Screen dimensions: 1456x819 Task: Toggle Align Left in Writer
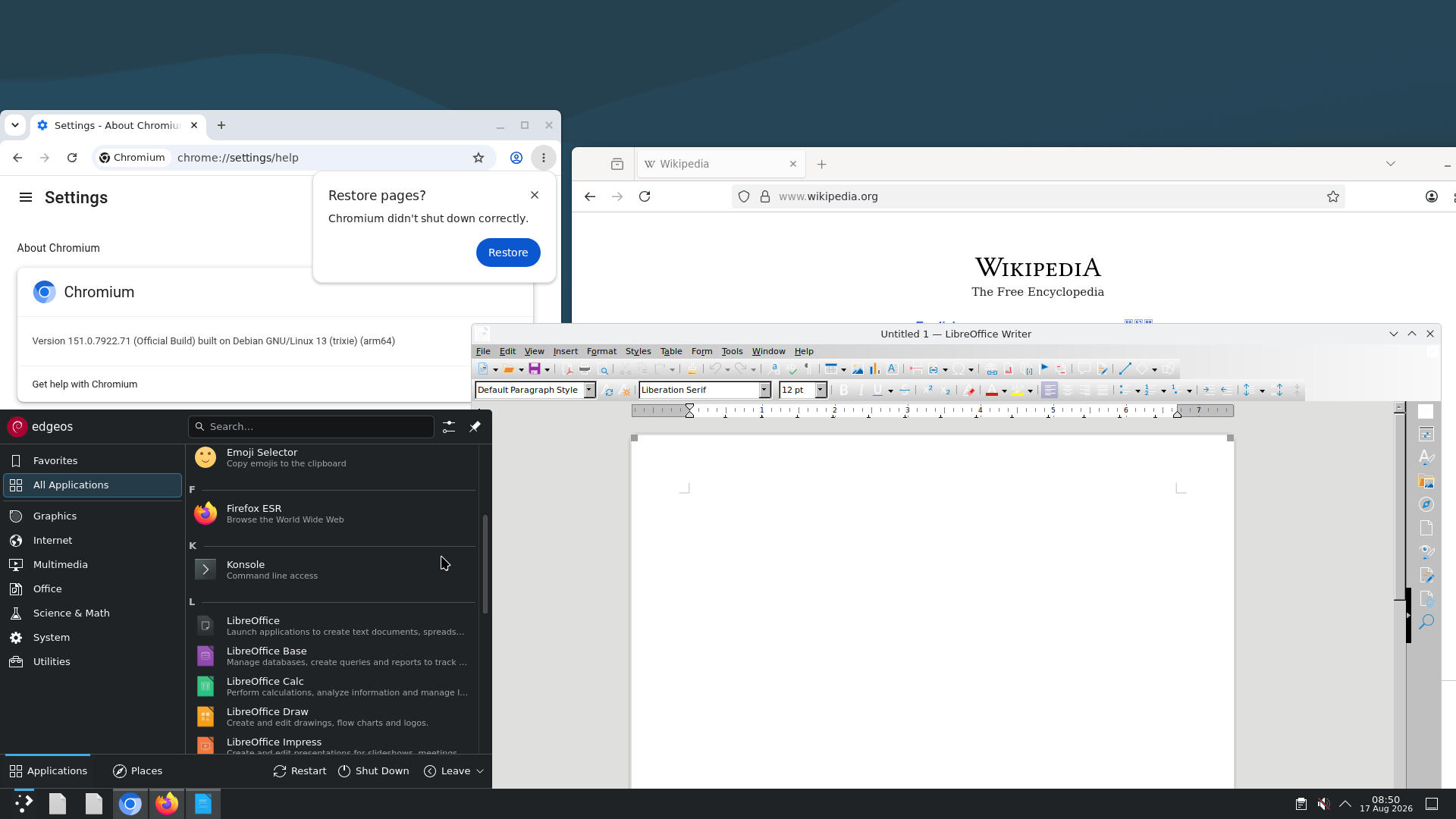point(1050,391)
